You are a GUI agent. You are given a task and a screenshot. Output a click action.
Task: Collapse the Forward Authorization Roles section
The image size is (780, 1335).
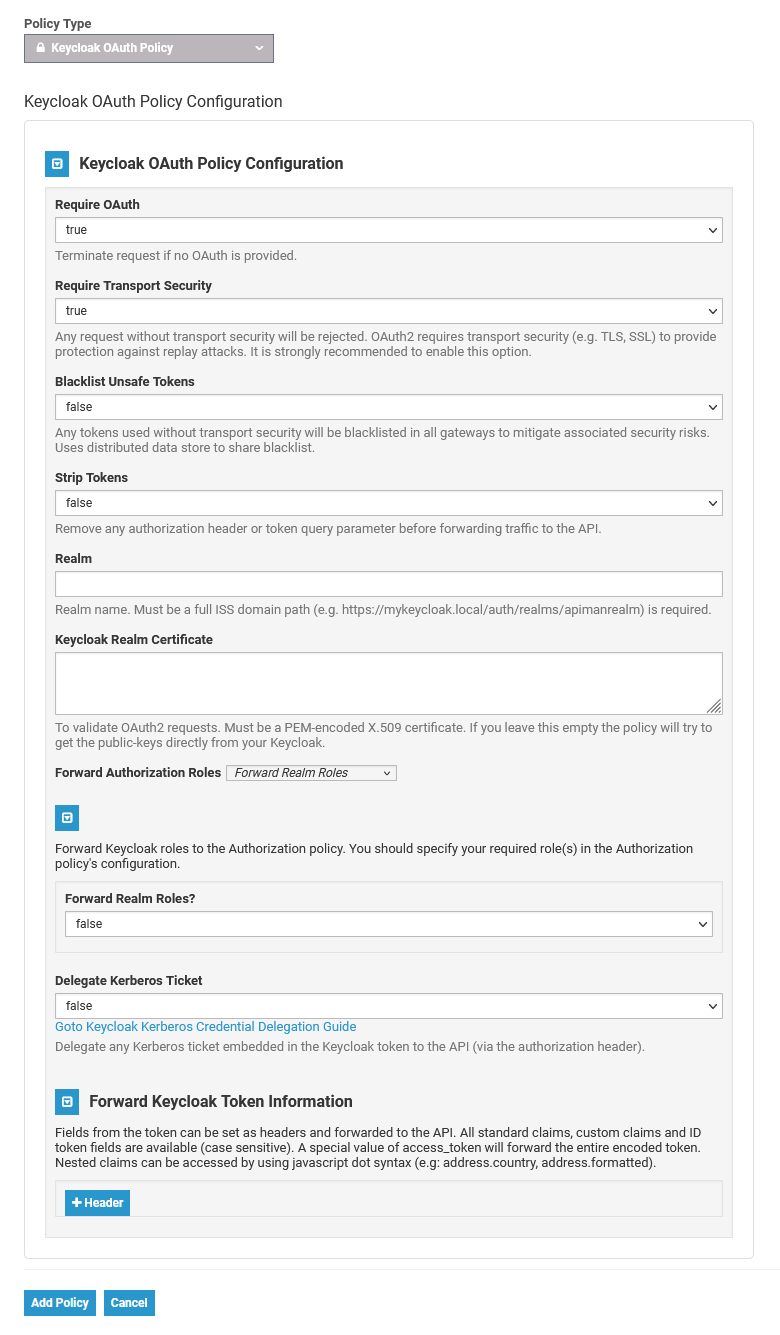[67, 818]
